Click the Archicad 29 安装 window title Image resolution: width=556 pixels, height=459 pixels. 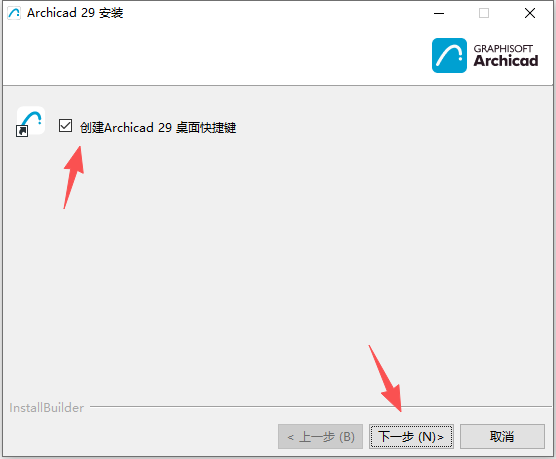coord(75,13)
